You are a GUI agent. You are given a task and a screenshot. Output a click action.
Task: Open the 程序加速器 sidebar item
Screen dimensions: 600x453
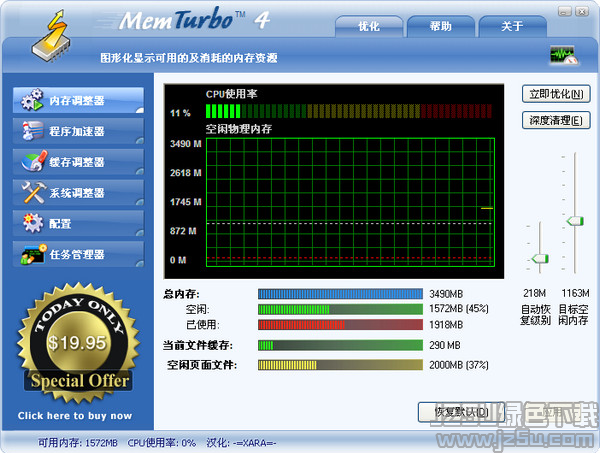pos(78,131)
